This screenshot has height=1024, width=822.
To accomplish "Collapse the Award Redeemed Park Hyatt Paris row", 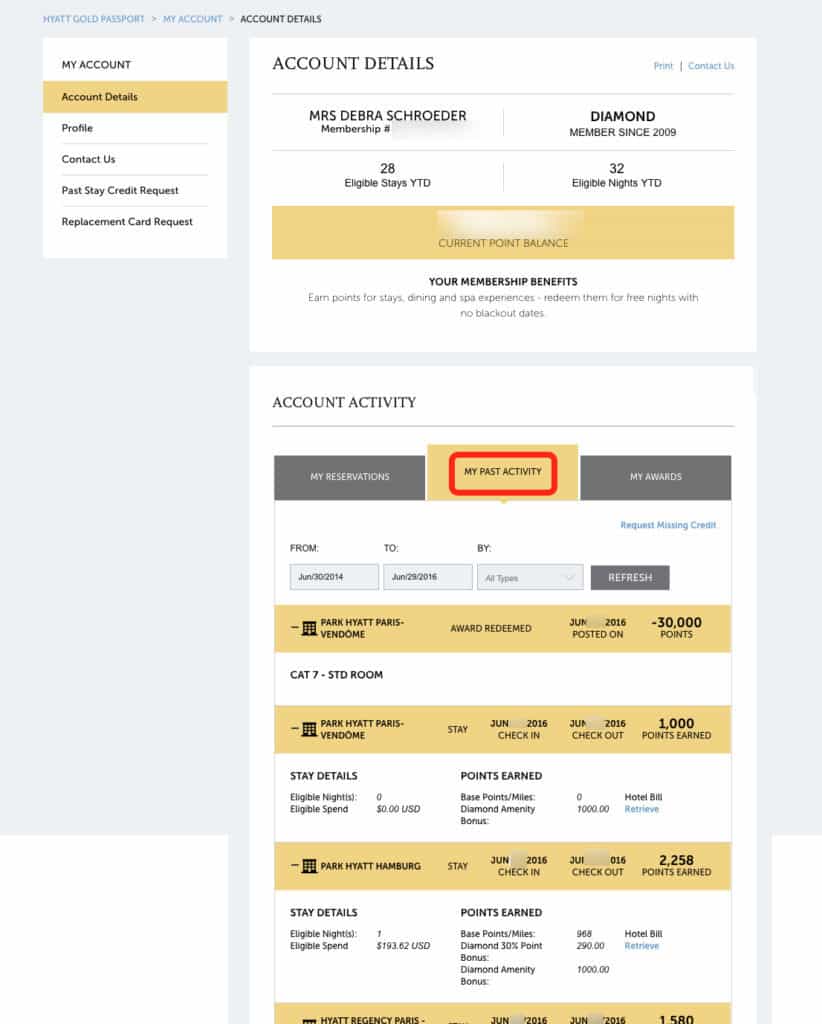I will coord(294,628).
